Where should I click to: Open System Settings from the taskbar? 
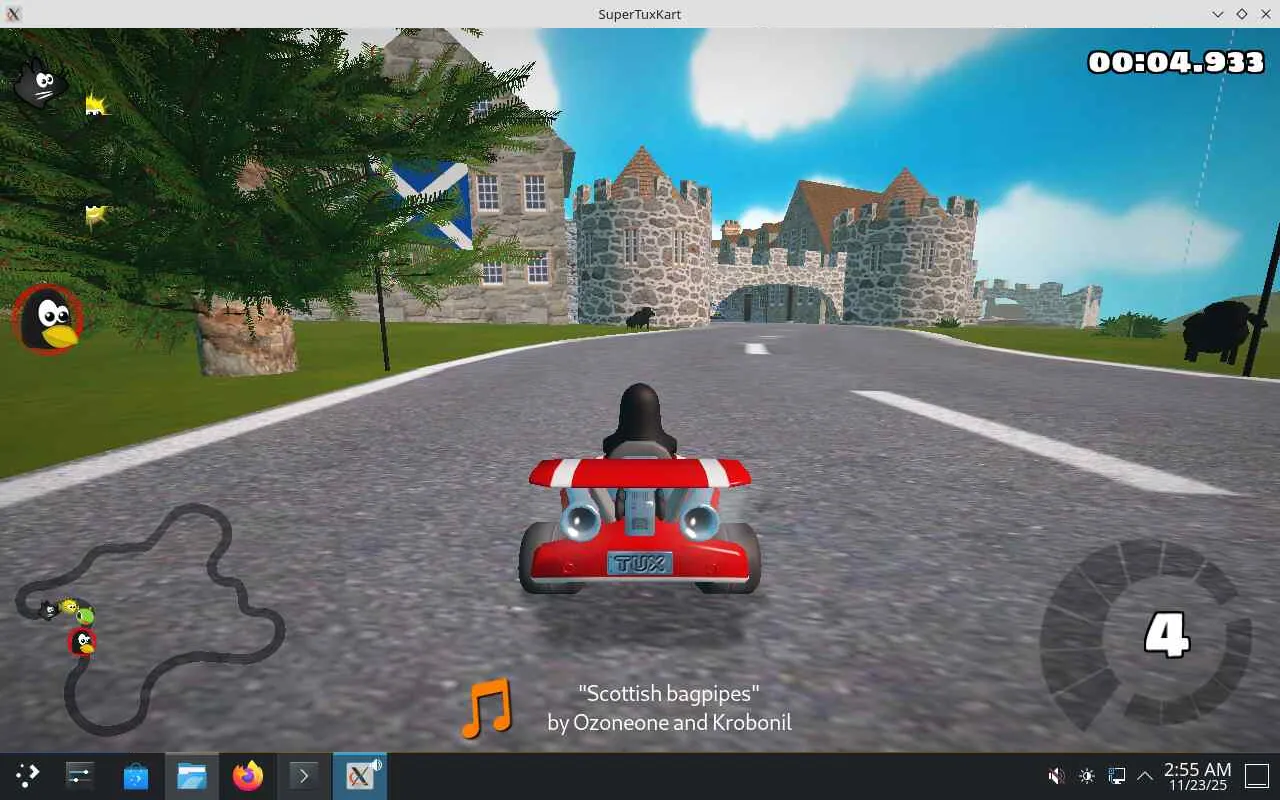tap(80, 775)
